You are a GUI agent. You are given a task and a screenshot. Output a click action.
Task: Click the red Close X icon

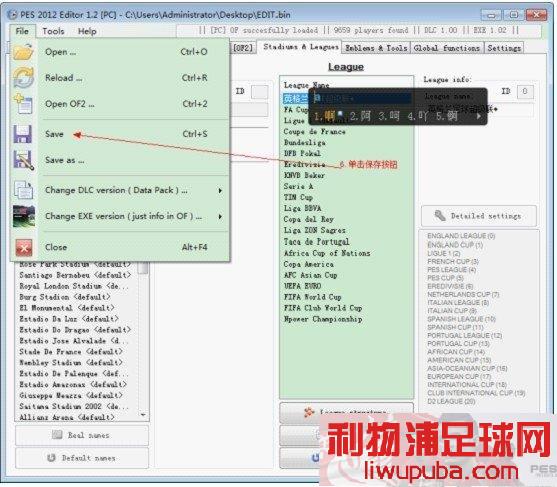[24, 247]
